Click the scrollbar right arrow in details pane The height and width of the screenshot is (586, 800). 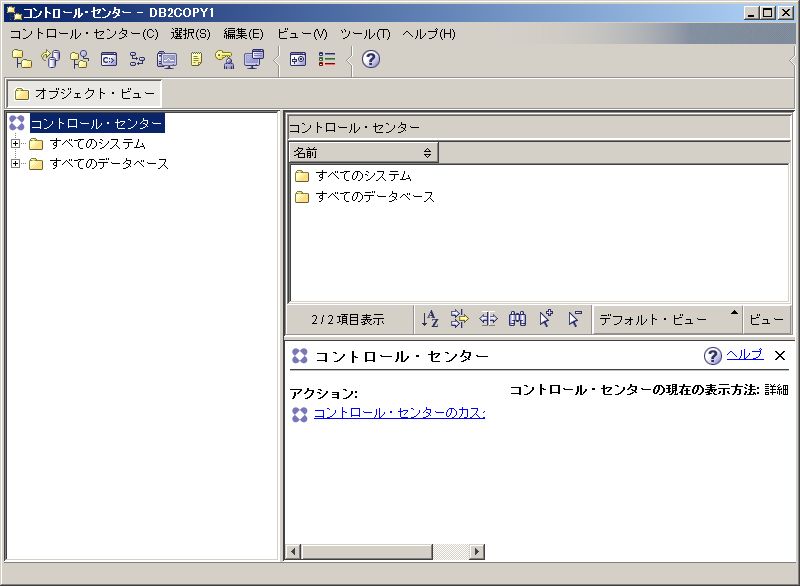(x=477, y=551)
